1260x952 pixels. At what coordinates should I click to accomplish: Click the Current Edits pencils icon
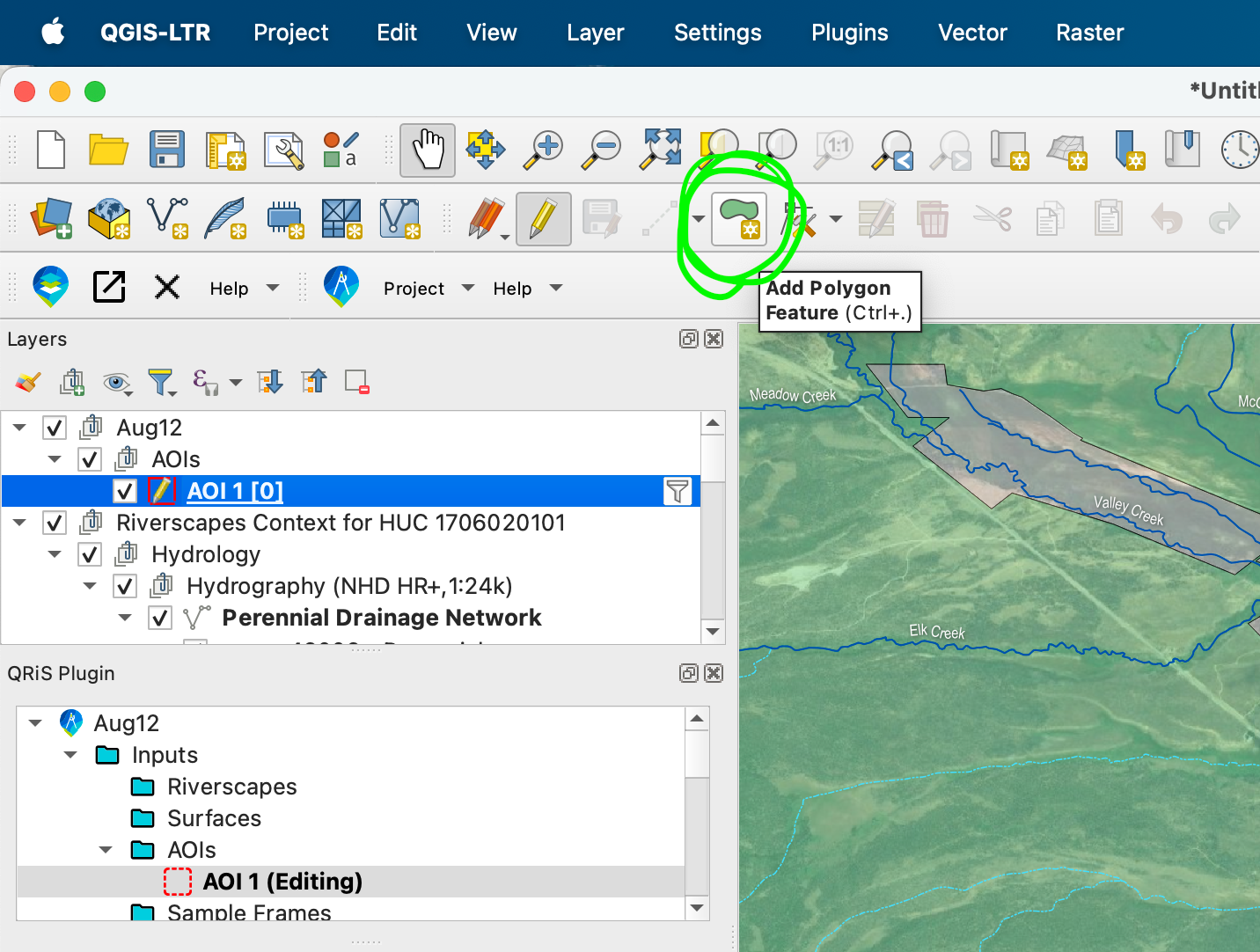pyautogui.click(x=486, y=217)
